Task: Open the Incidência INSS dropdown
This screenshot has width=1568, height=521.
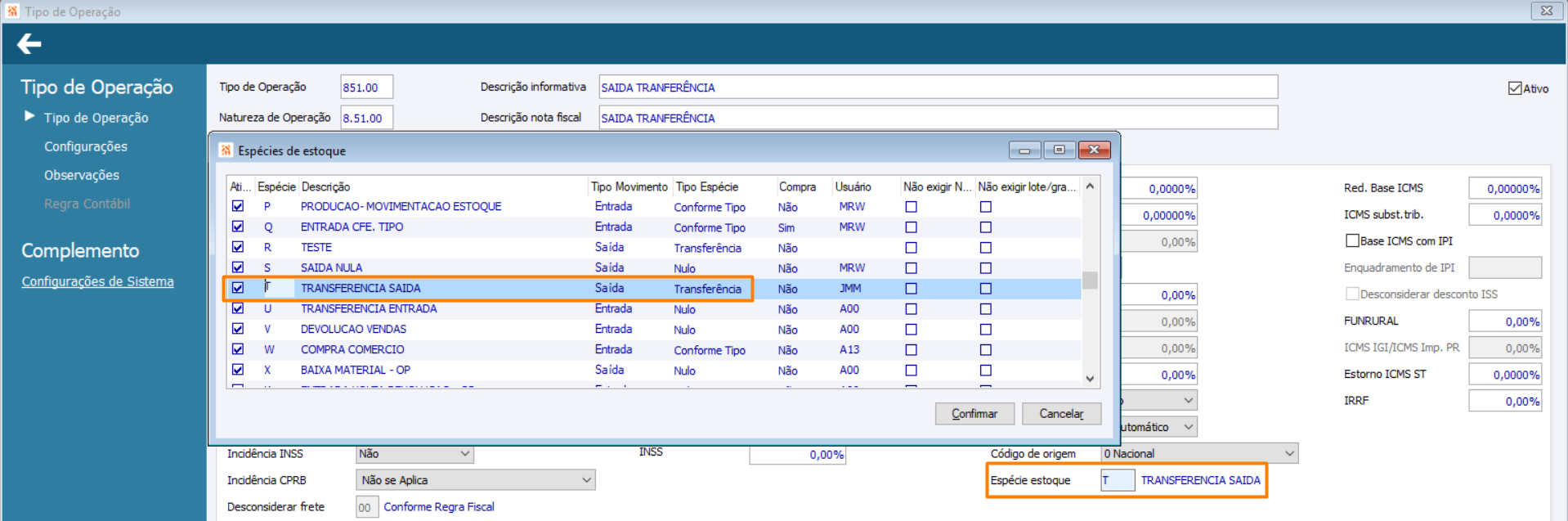Action: [x=414, y=454]
